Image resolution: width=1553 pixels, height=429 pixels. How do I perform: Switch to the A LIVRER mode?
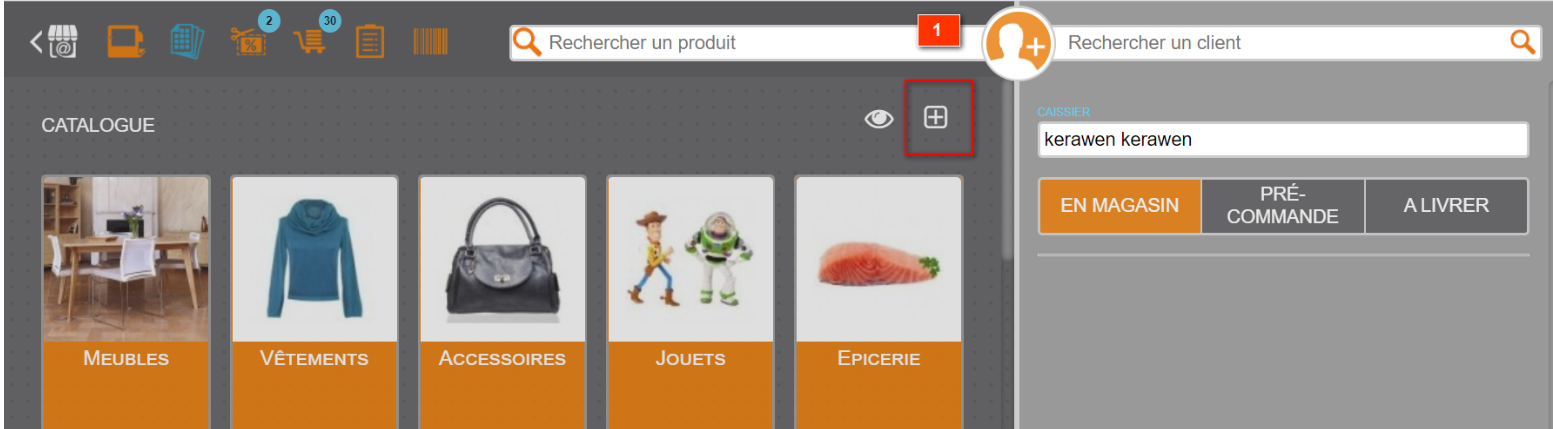click(1446, 206)
